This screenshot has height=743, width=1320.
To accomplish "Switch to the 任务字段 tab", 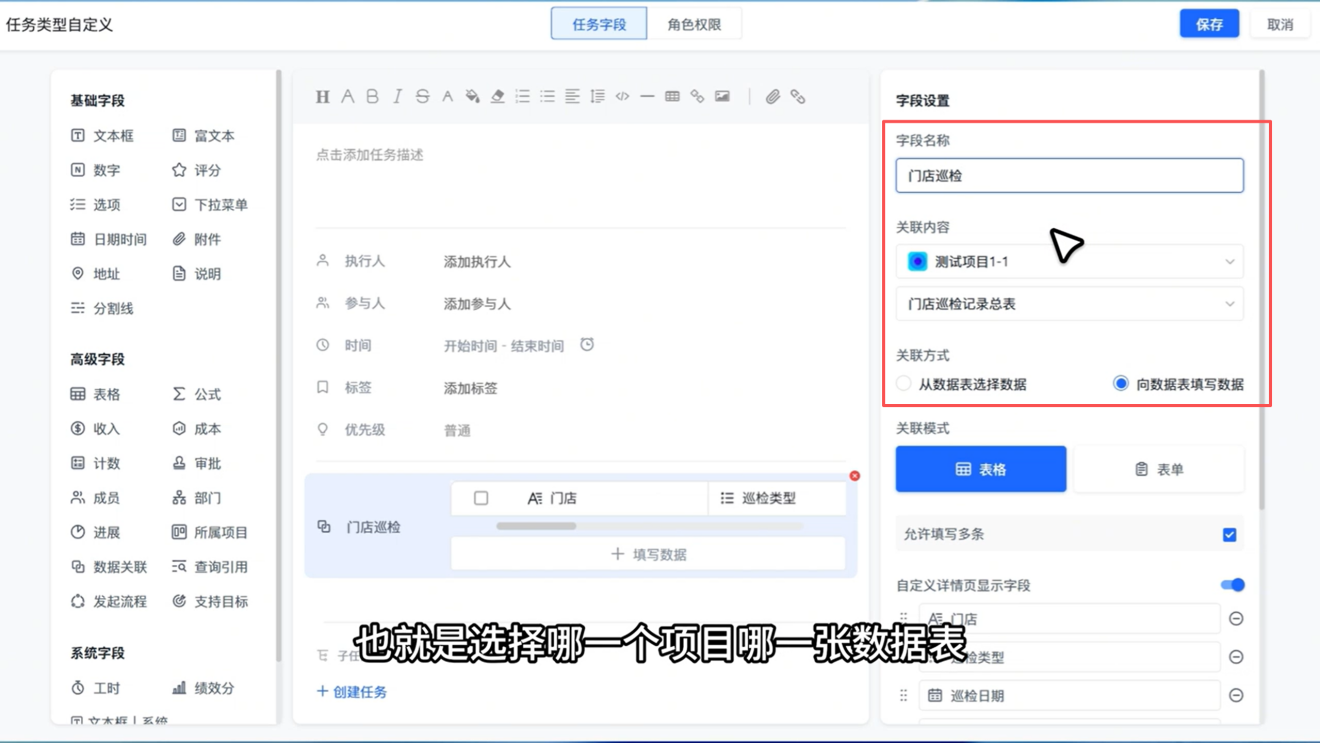I will coord(599,24).
